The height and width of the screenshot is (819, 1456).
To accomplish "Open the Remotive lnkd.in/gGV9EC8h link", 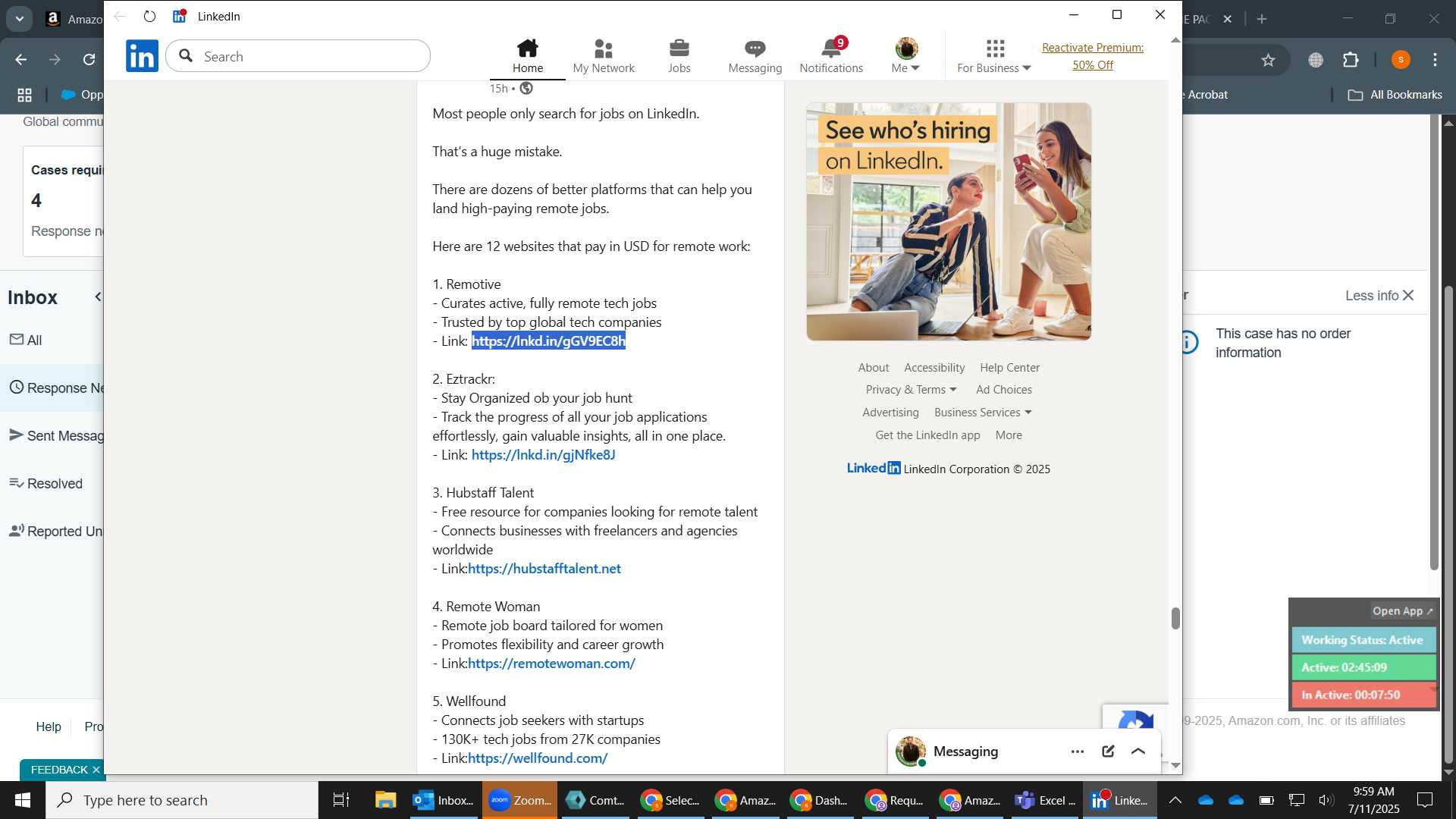I will click(x=548, y=341).
